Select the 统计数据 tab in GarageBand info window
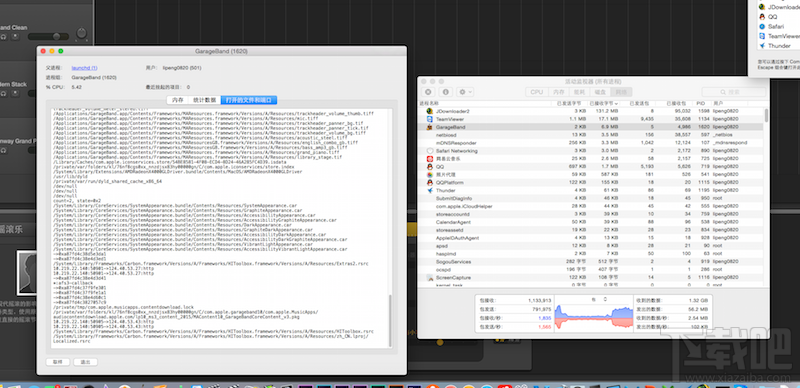800x388 pixels. tap(205, 100)
